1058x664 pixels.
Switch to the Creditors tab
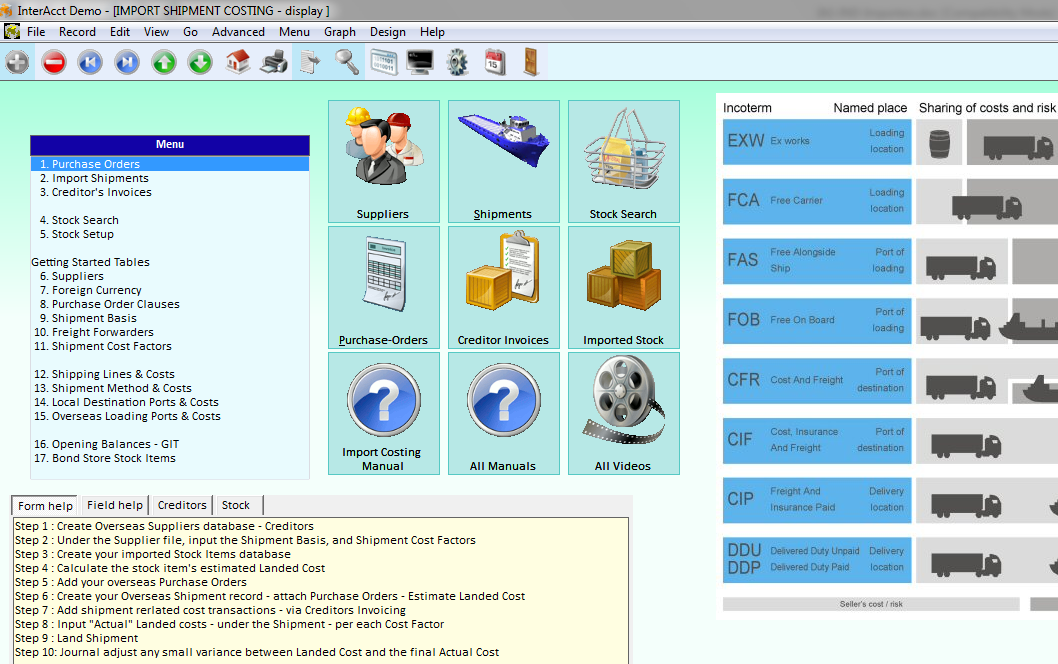point(182,505)
